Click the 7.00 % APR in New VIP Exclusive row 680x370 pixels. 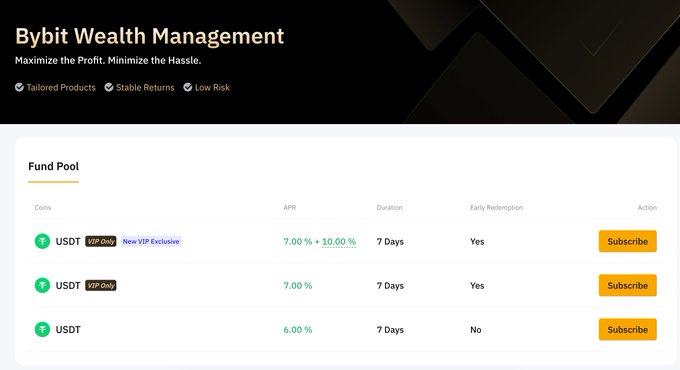[x=298, y=242]
